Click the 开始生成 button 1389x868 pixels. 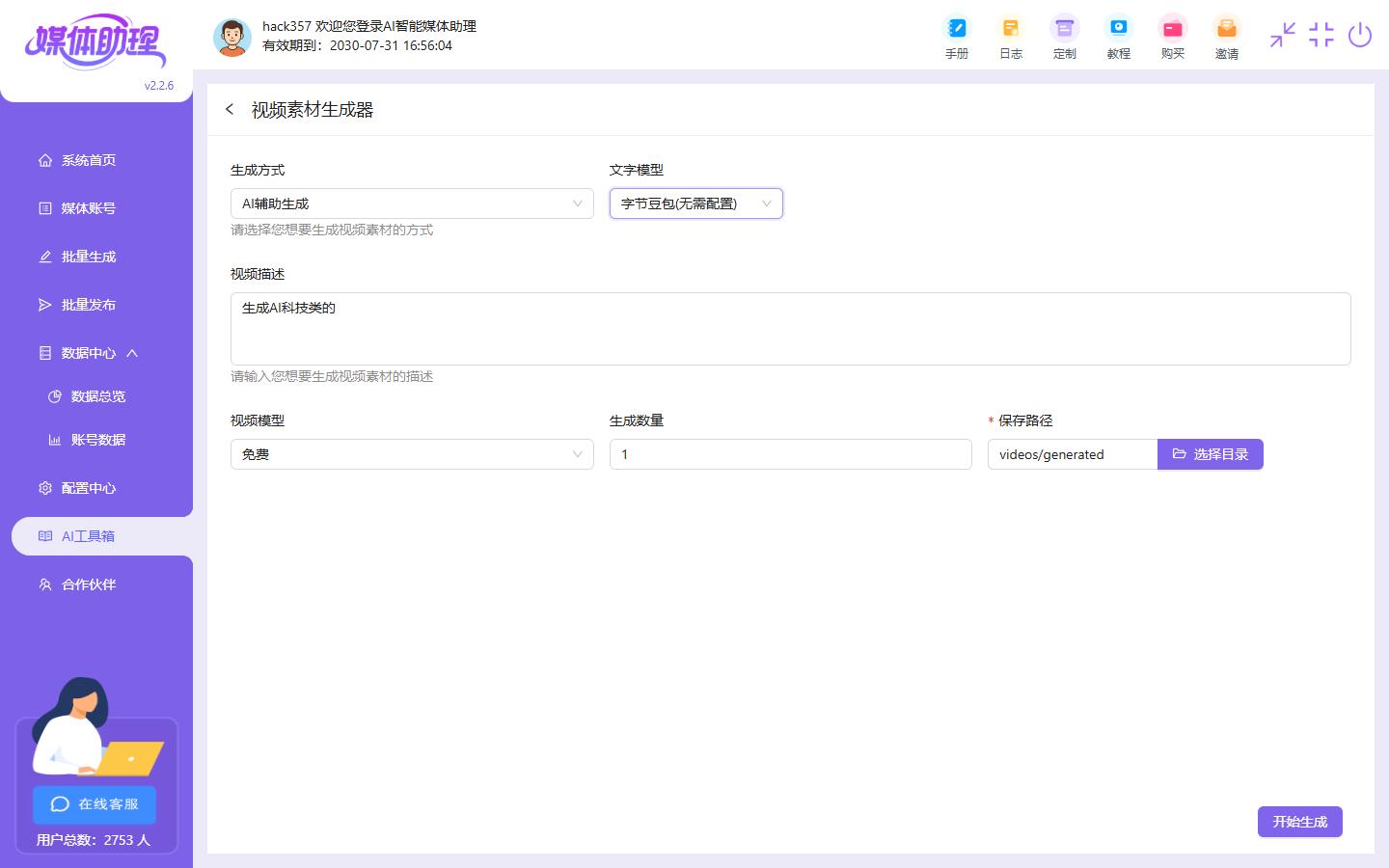(1299, 822)
